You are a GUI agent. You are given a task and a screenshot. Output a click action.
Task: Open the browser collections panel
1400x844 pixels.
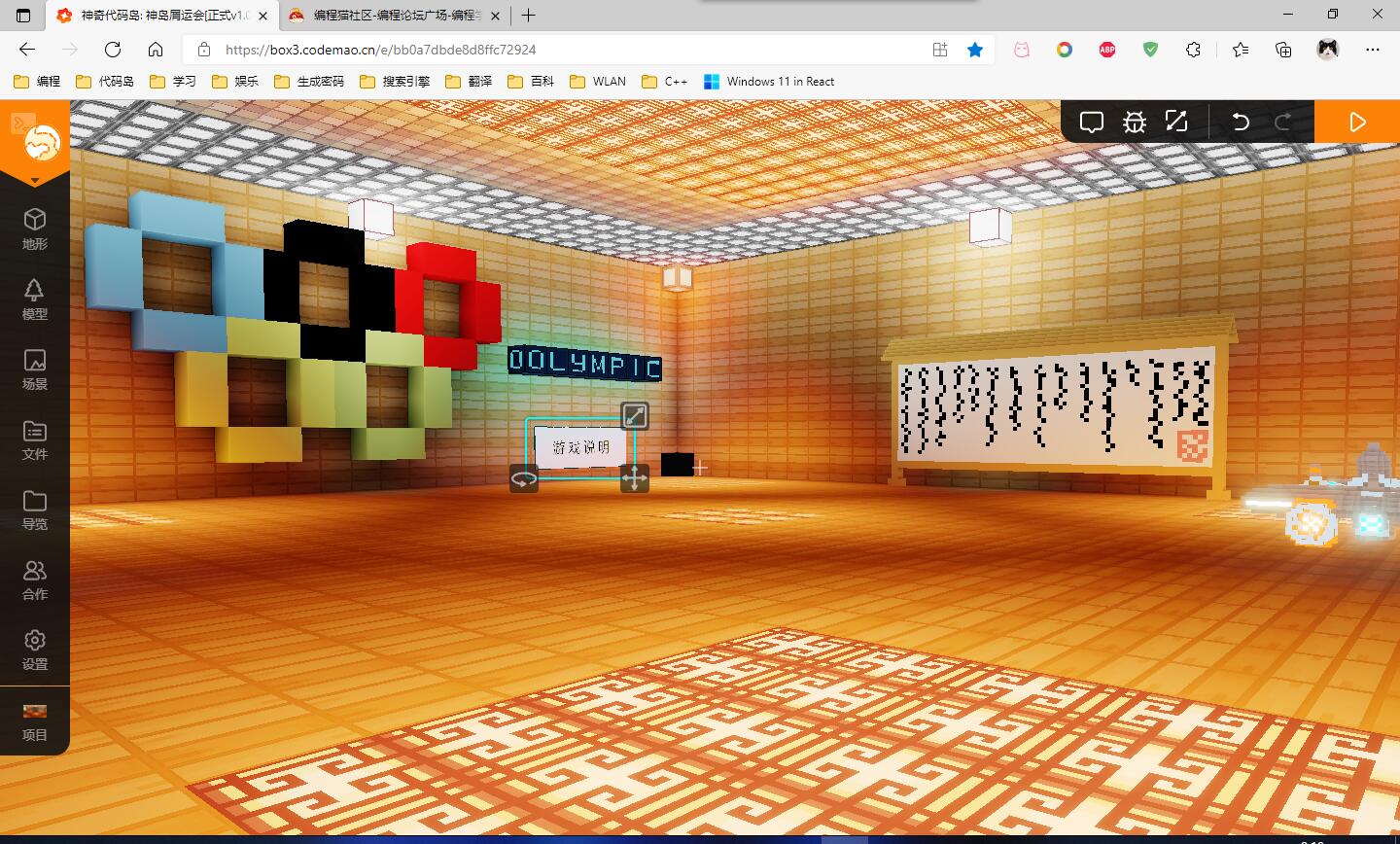tap(1283, 50)
